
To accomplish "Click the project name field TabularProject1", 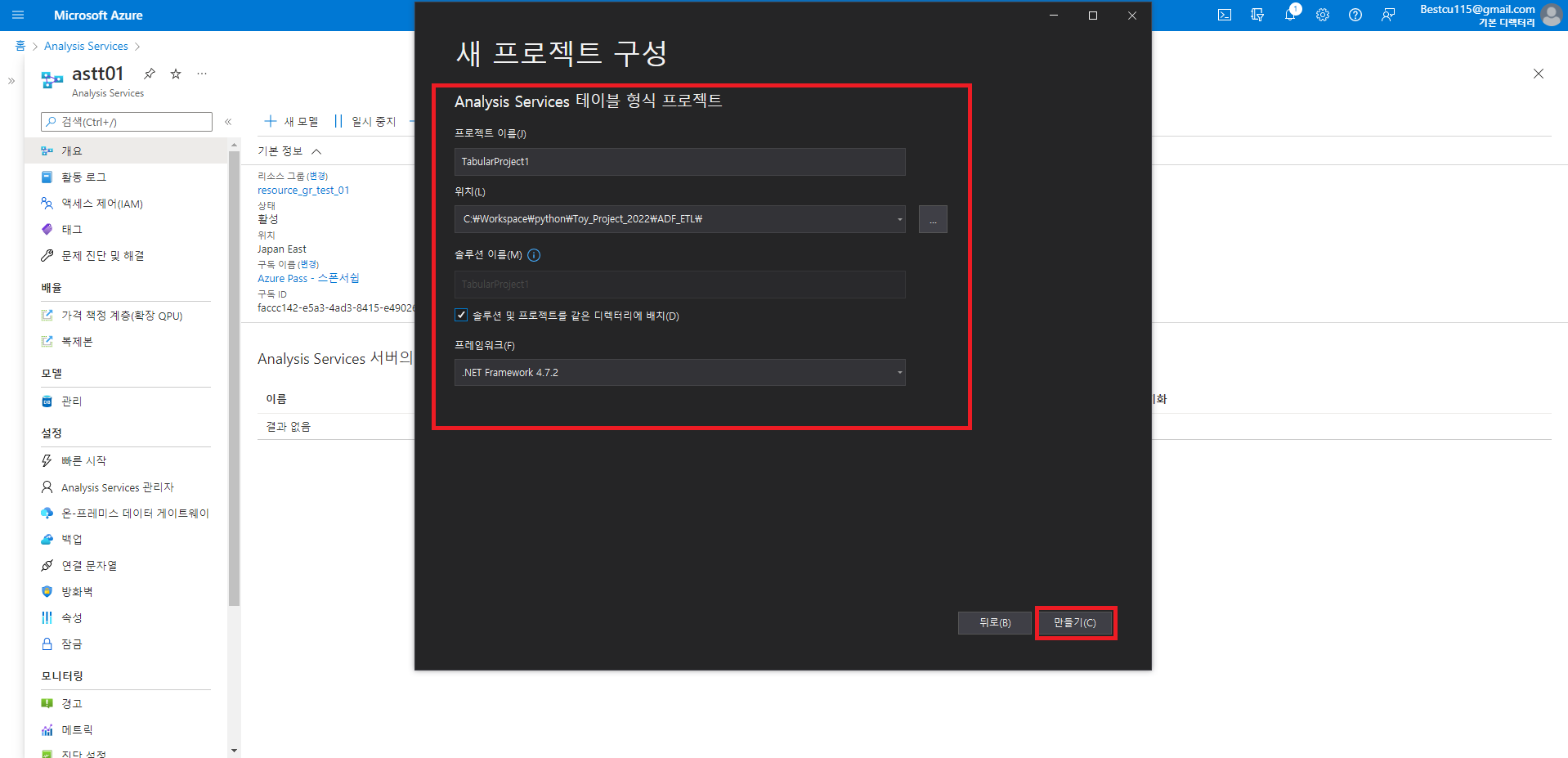I will pyautogui.click(x=679, y=161).
